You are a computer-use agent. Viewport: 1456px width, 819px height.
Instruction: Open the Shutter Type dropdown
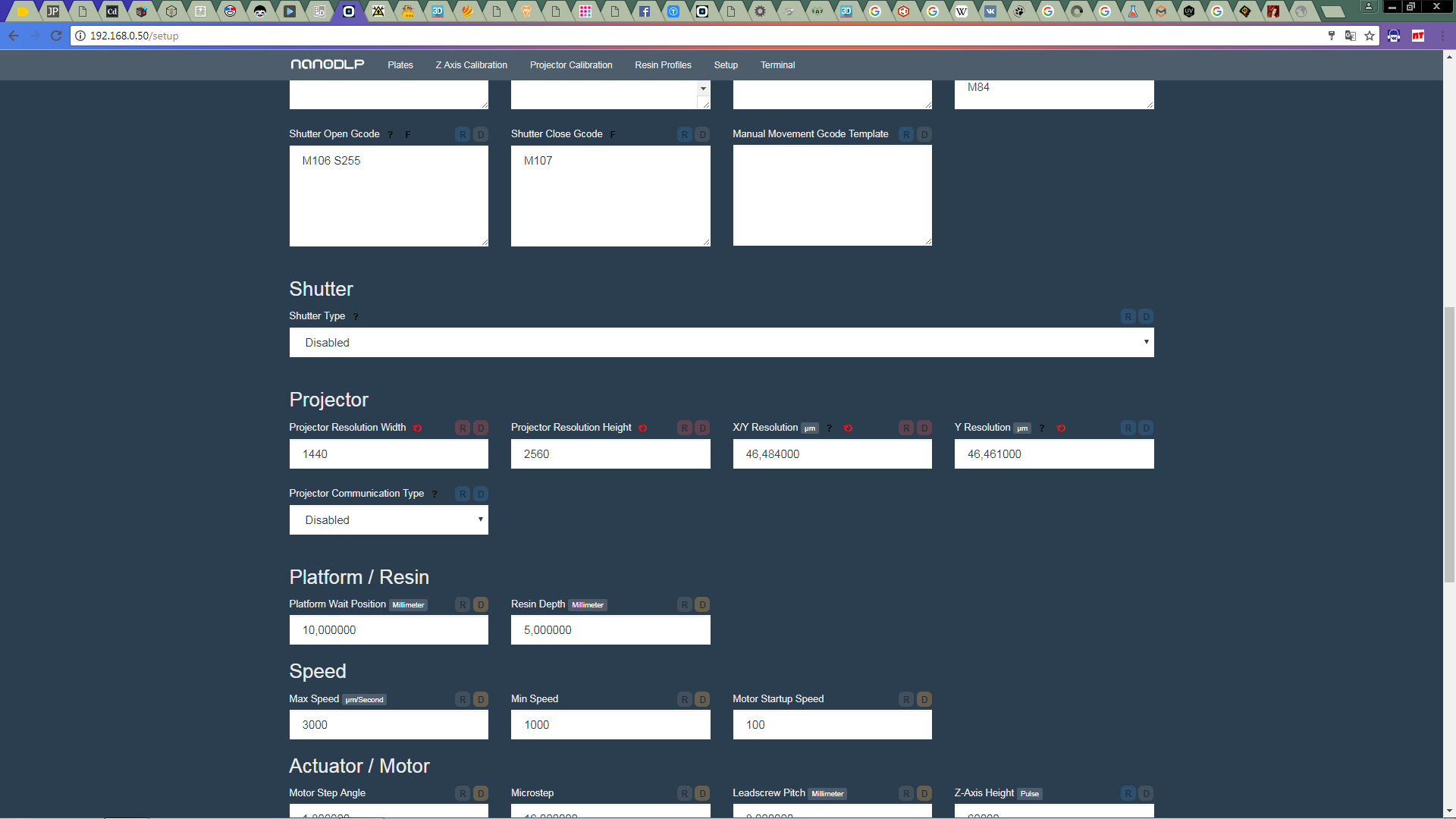721,343
